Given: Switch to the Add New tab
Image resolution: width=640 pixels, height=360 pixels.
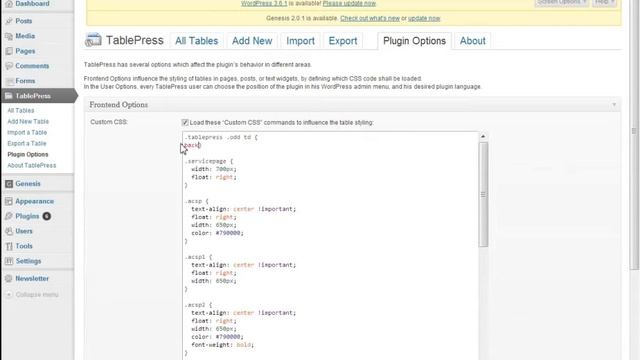Looking at the screenshot, I should click(x=252, y=41).
